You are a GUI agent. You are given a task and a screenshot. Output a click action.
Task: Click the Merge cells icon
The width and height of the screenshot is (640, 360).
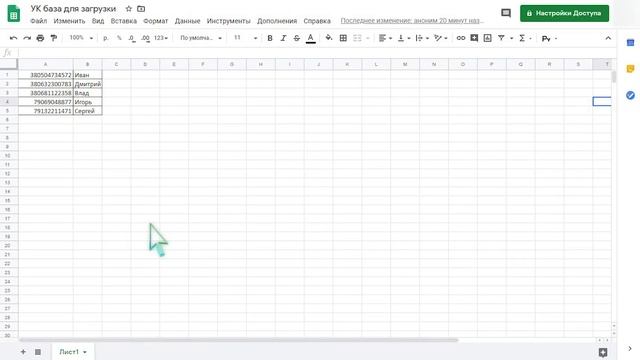[357, 38]
